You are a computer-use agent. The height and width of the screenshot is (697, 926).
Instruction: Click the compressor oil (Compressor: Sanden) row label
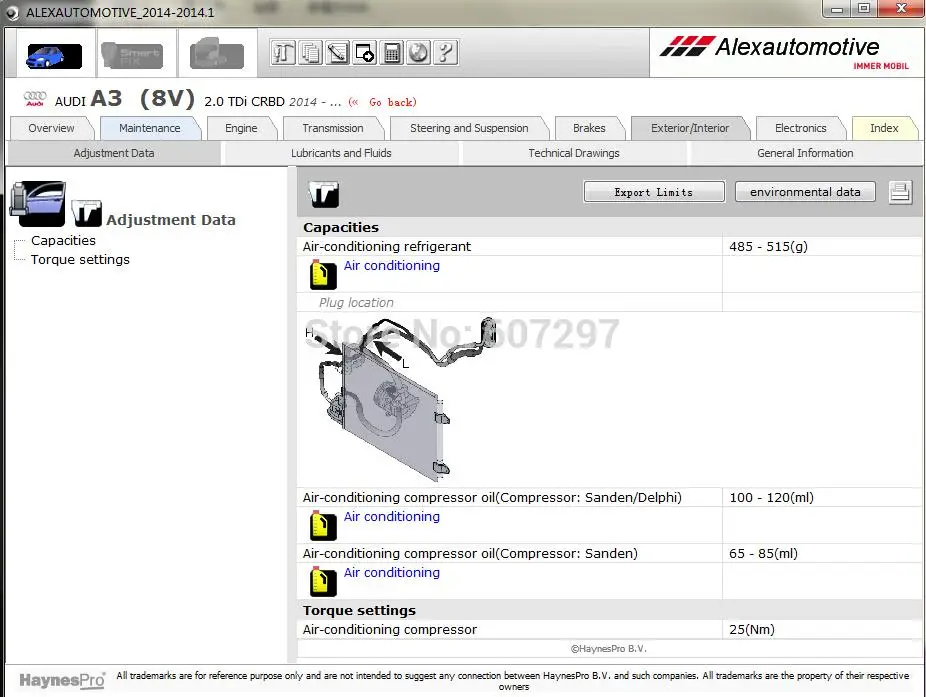[470, 553]
